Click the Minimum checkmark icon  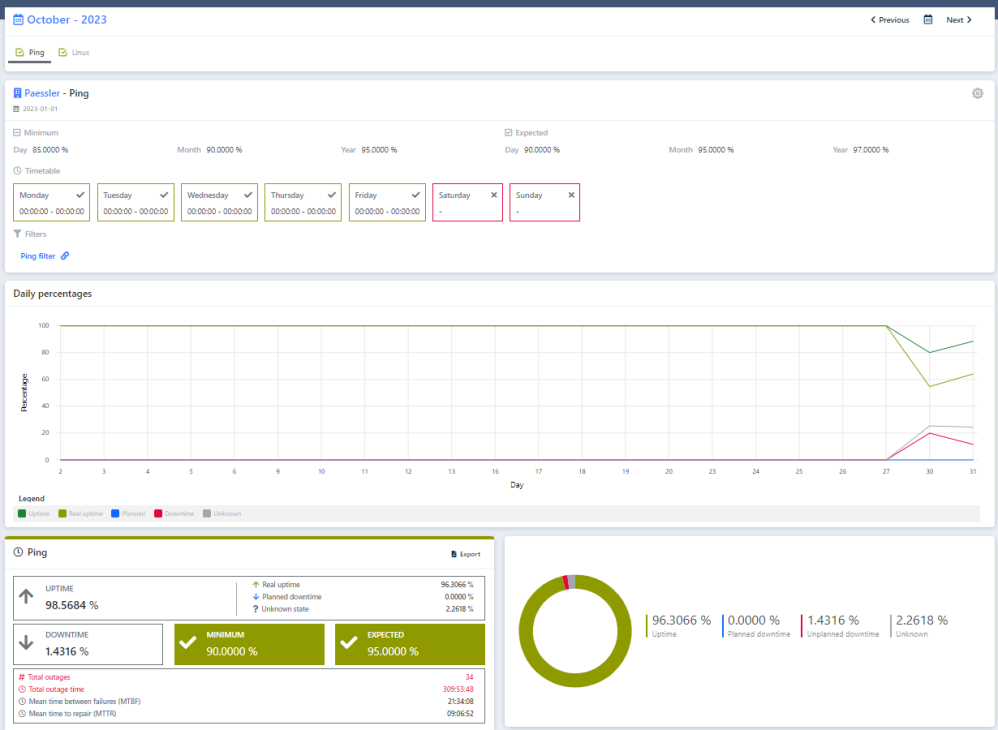188,643
